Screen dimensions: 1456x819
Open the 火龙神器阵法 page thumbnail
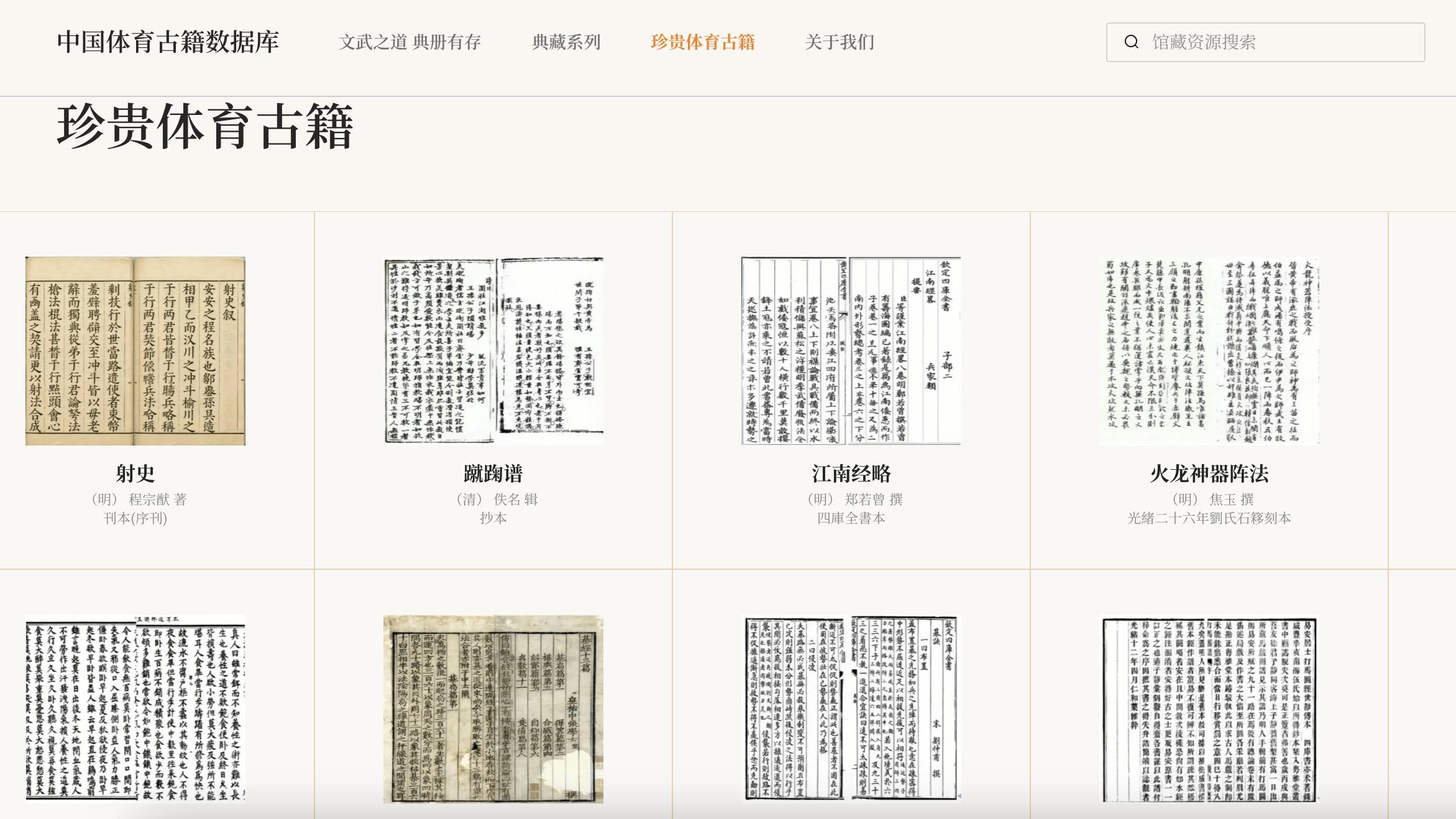[x=1209, y=351]
